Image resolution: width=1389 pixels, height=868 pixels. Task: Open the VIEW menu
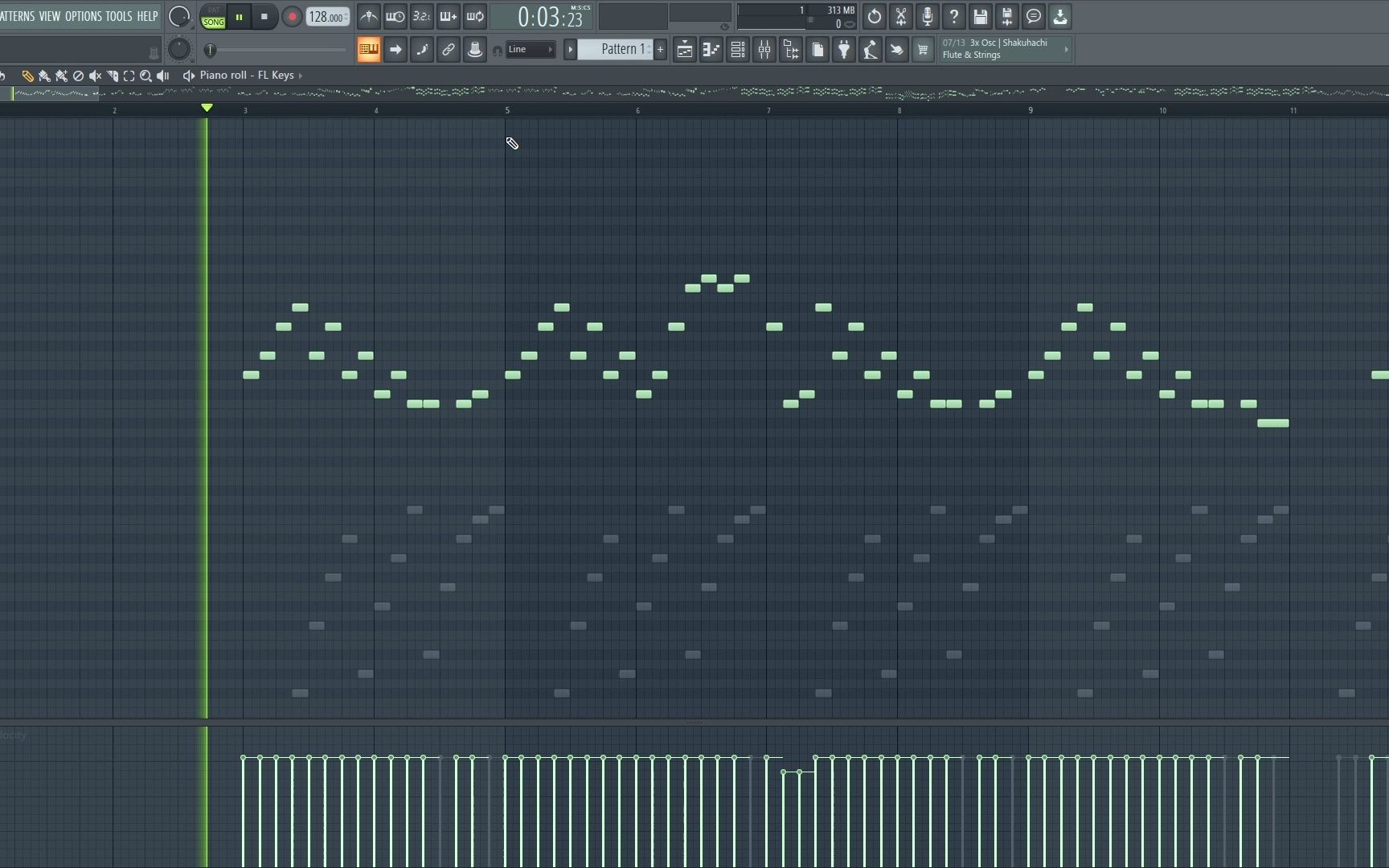coord(50,16)
